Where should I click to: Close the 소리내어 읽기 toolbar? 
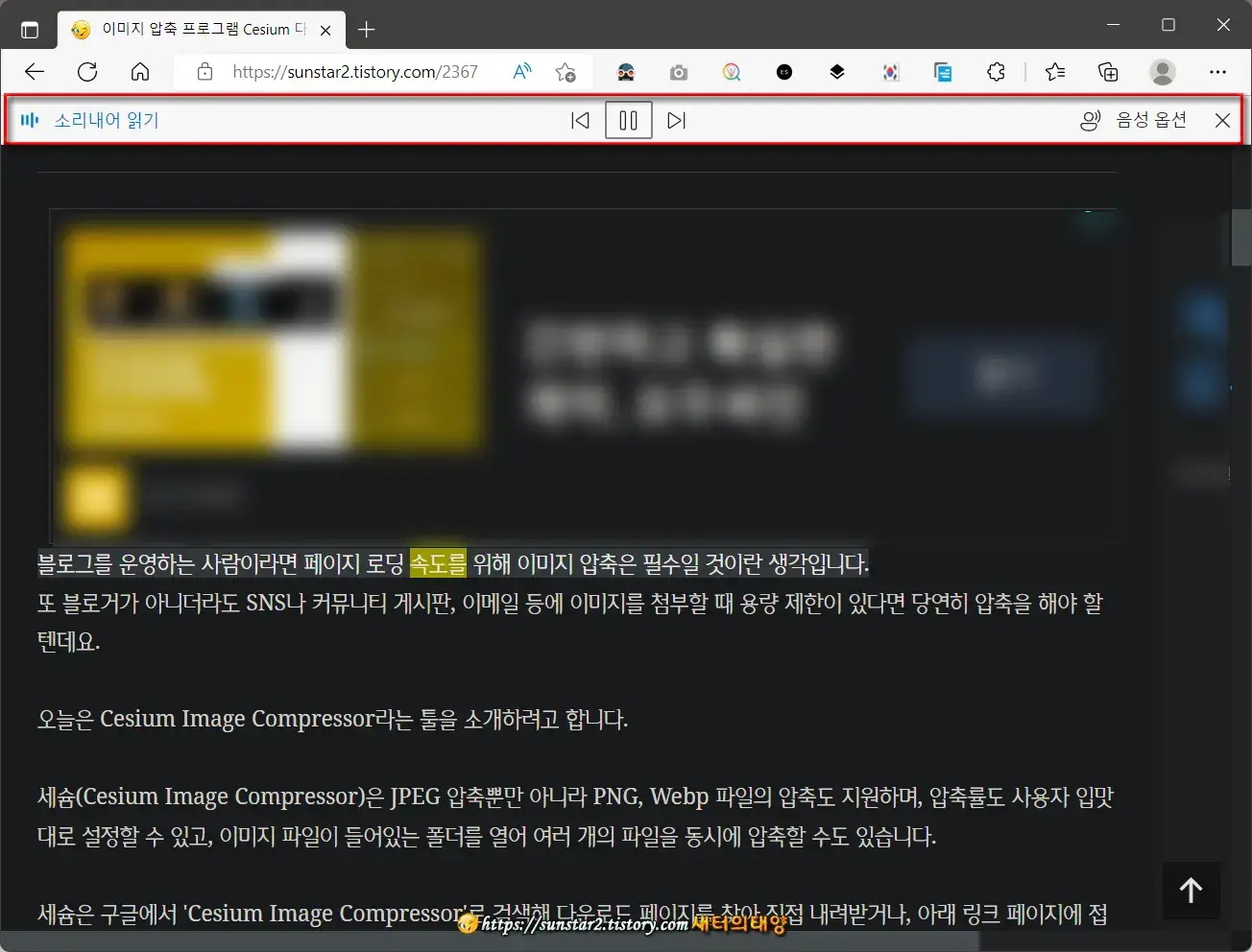pos(1222,120)
